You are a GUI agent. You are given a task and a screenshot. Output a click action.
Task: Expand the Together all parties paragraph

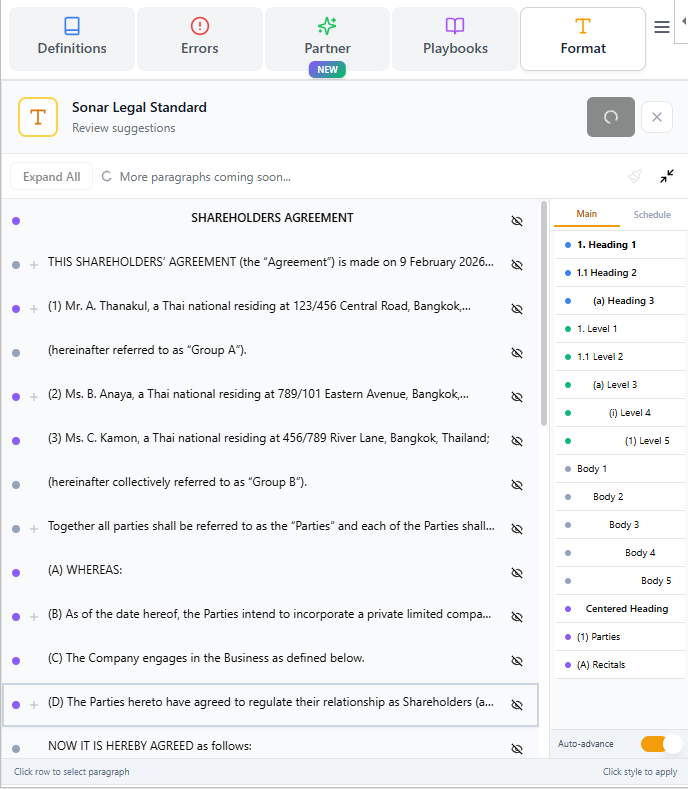(x=34, y=529)
